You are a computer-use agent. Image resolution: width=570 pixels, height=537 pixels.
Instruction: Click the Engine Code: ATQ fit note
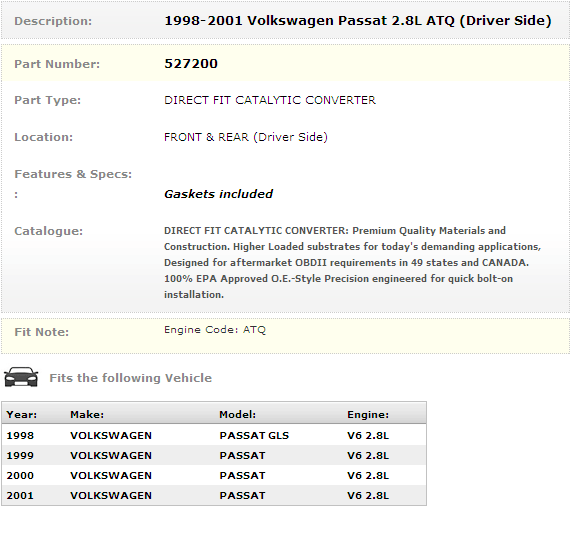[215, 330]
